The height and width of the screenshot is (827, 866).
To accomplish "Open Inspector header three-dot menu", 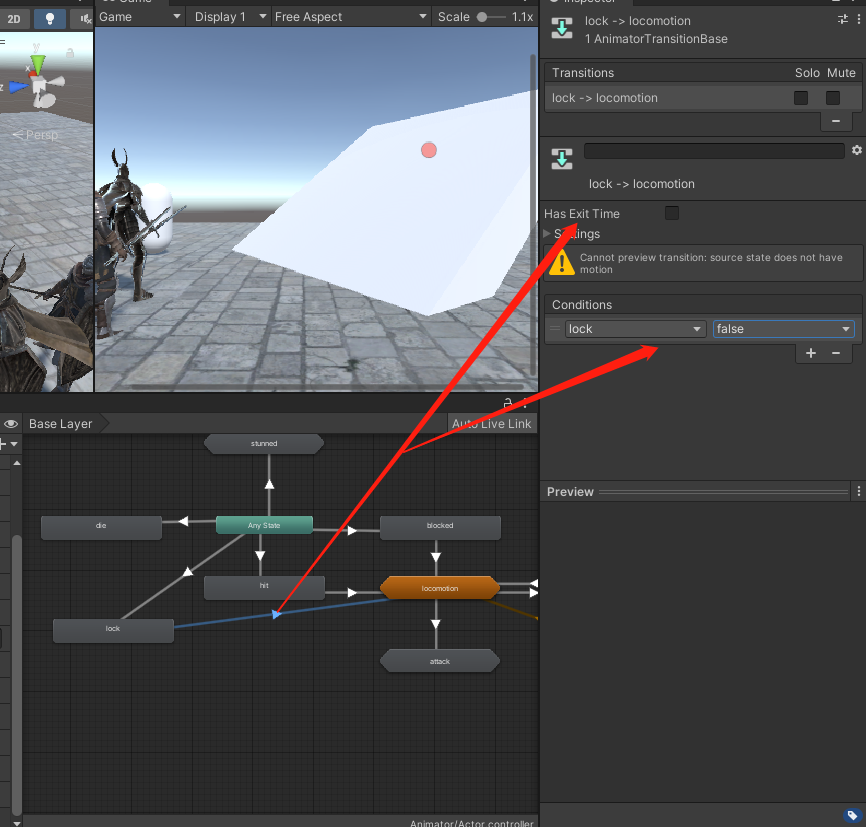I will [x=859, y=19].
